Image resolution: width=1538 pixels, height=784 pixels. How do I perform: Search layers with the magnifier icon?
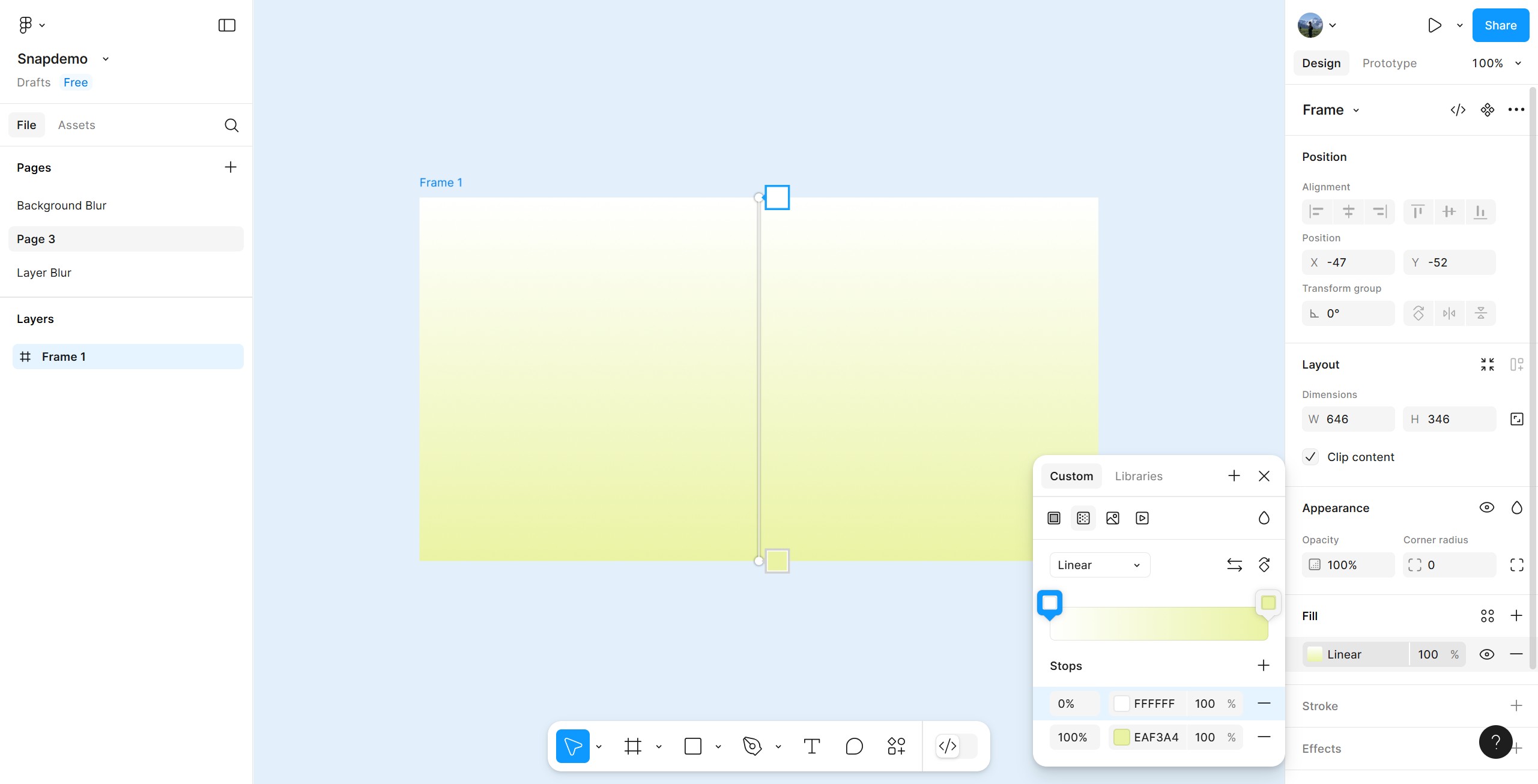tap(231, 125)
